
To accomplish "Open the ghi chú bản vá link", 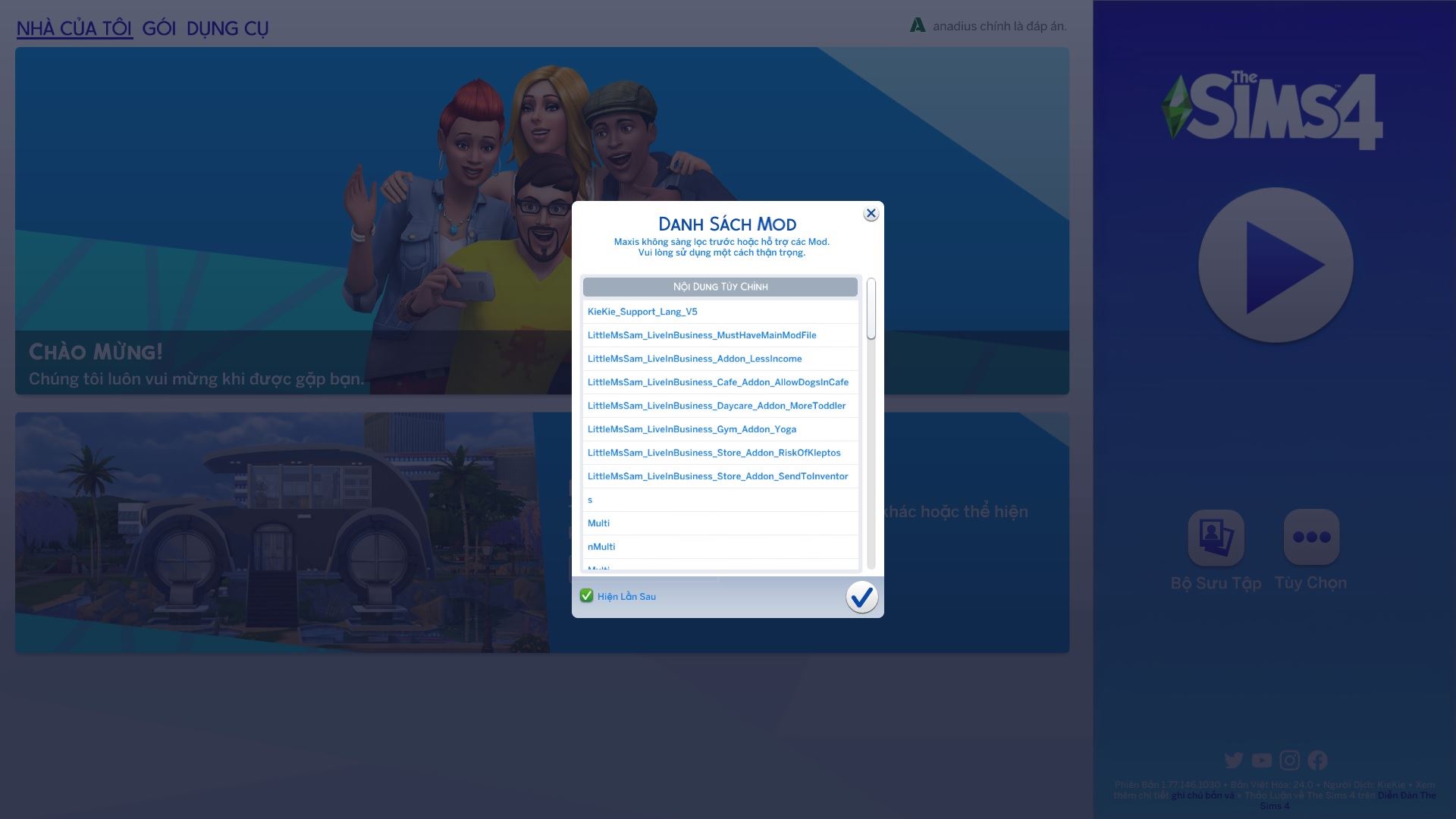I will tap(1203, 795).
